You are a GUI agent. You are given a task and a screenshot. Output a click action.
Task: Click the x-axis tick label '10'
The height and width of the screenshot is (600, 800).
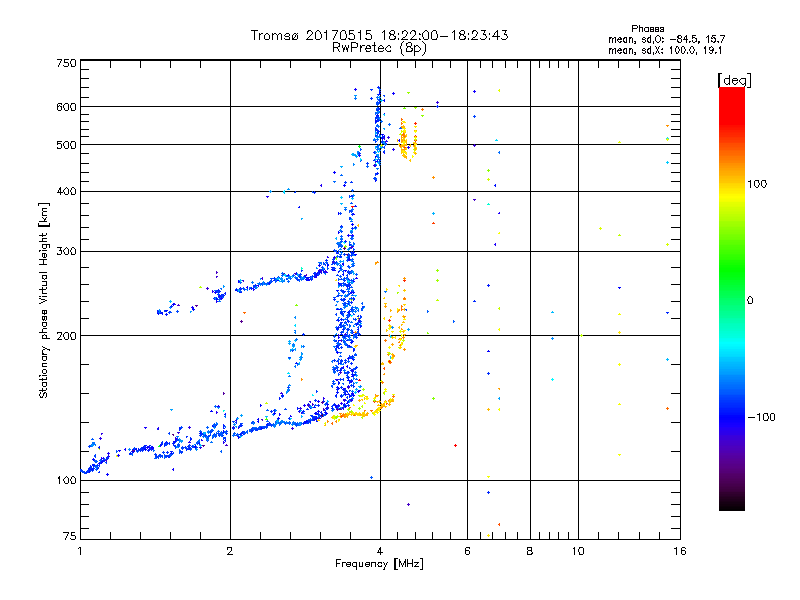[578, 551]
